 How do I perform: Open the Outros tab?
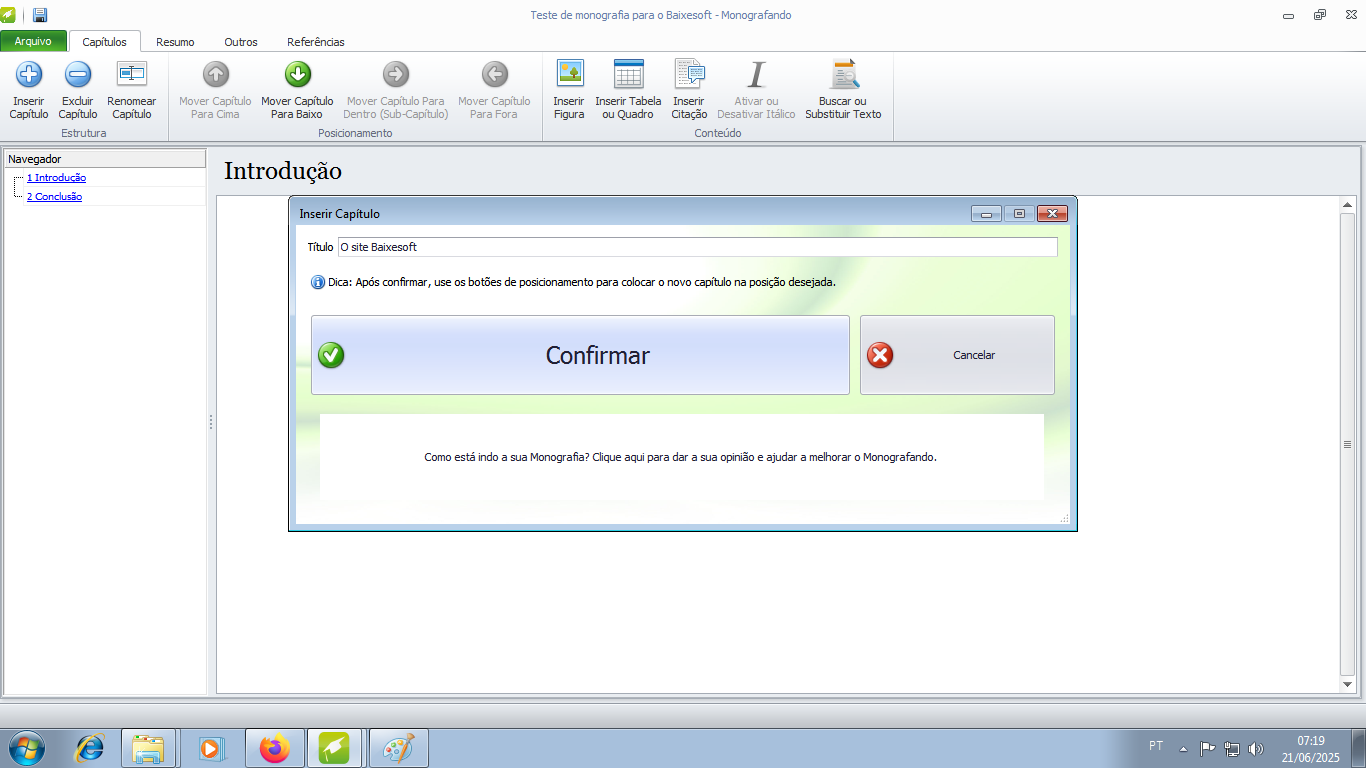point(241,42)
